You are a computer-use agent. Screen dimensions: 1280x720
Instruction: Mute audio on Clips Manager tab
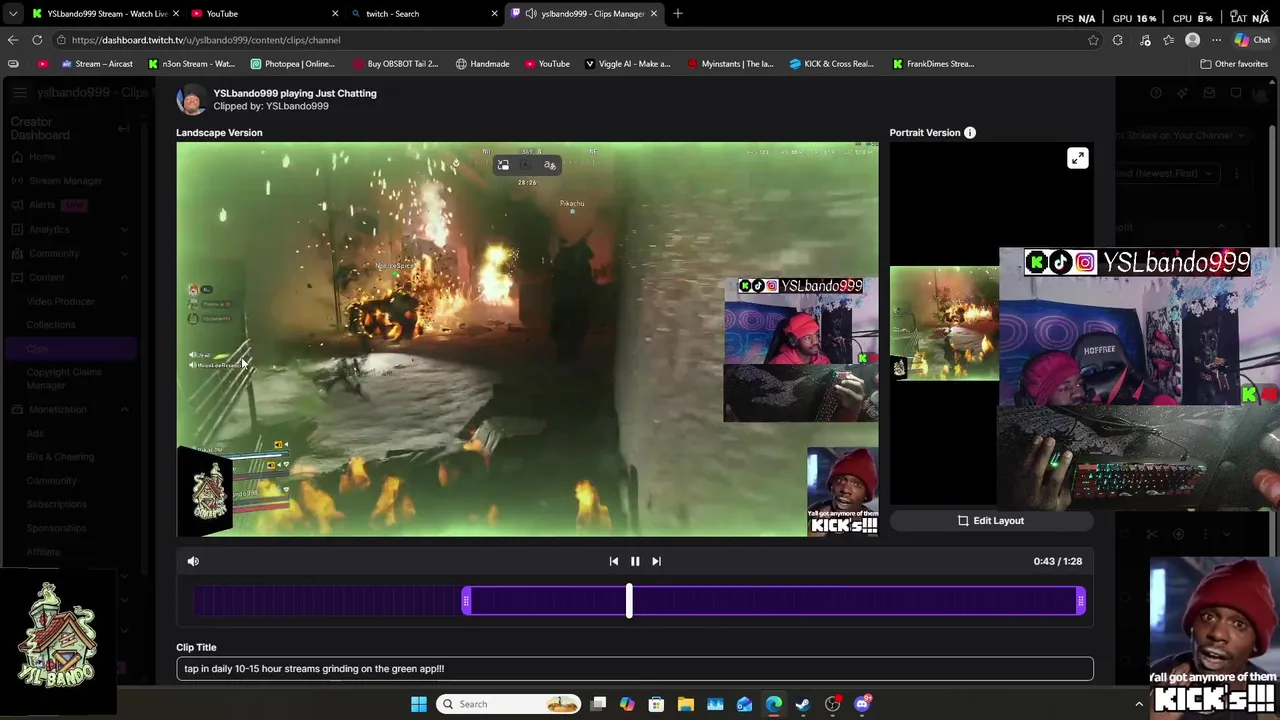(x=530, y=13)
